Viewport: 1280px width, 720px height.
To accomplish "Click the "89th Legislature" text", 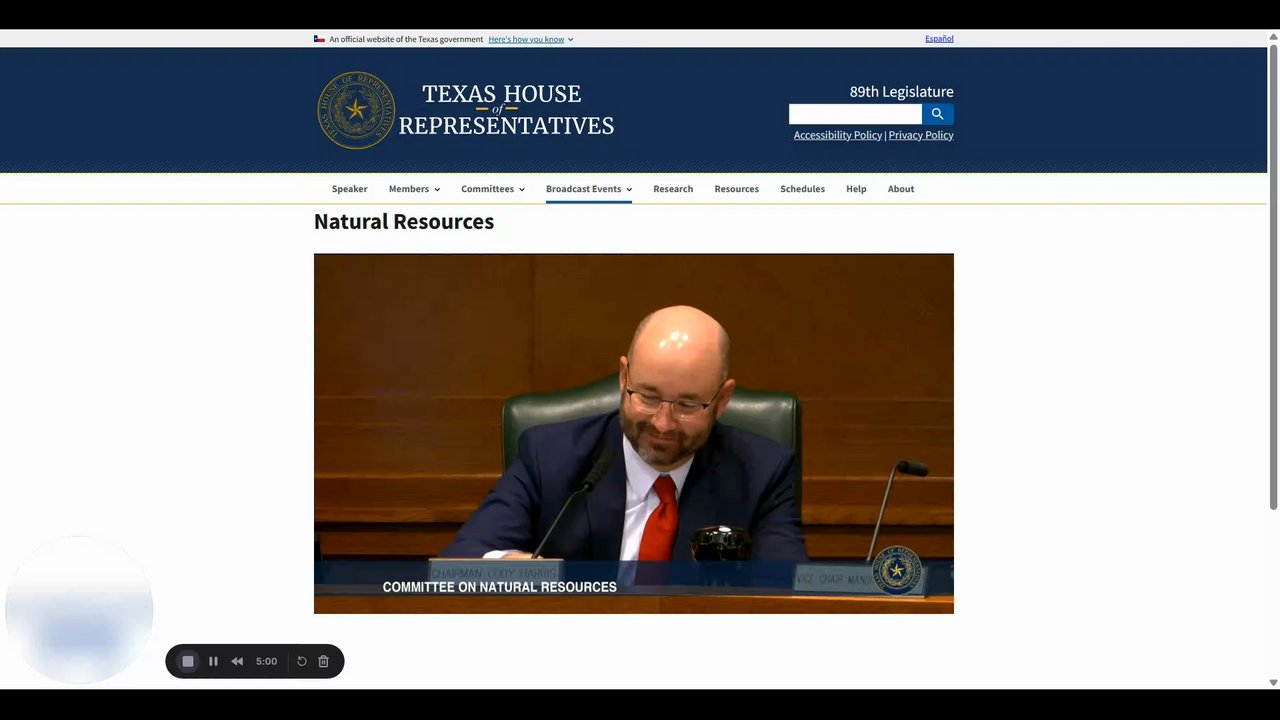I will tap(902, 92).
